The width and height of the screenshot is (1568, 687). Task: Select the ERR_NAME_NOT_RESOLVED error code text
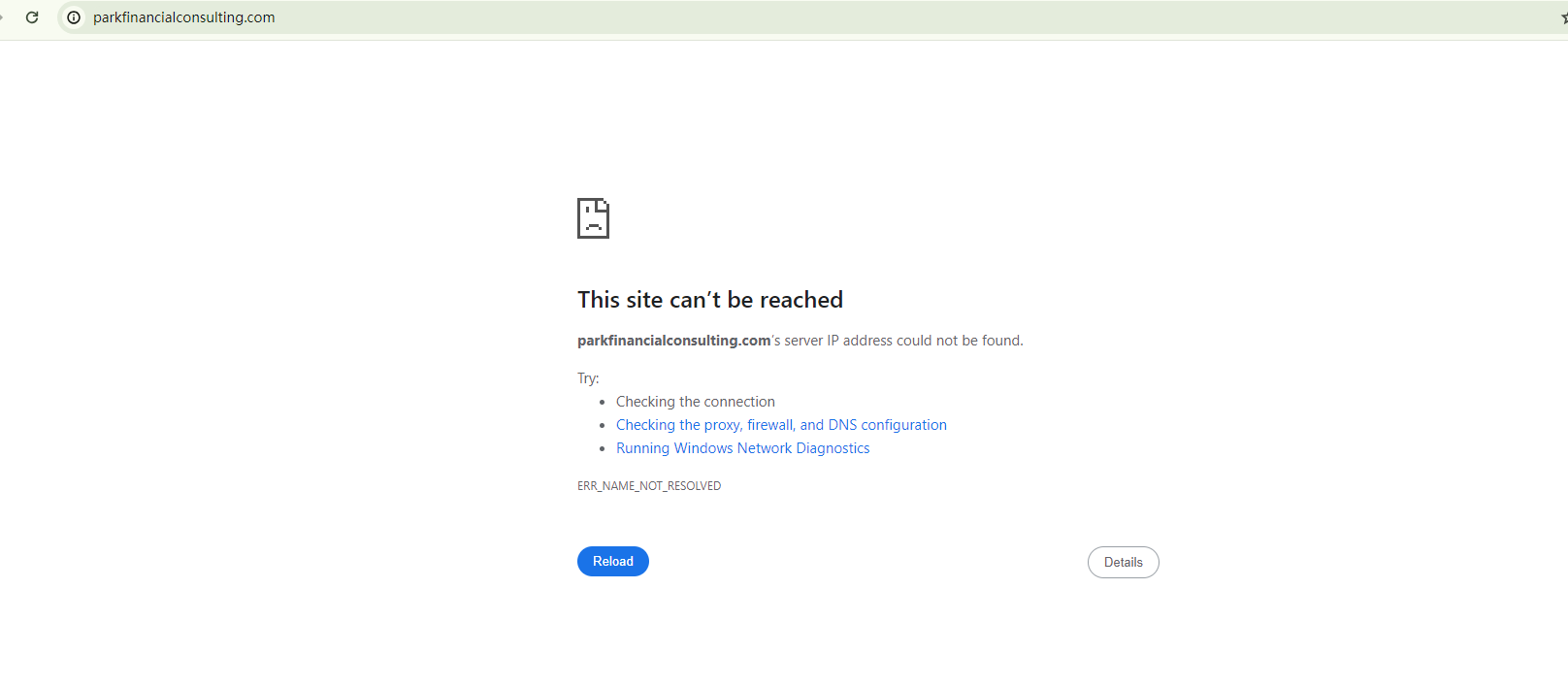pyautogui.click(x=649, y=486)
